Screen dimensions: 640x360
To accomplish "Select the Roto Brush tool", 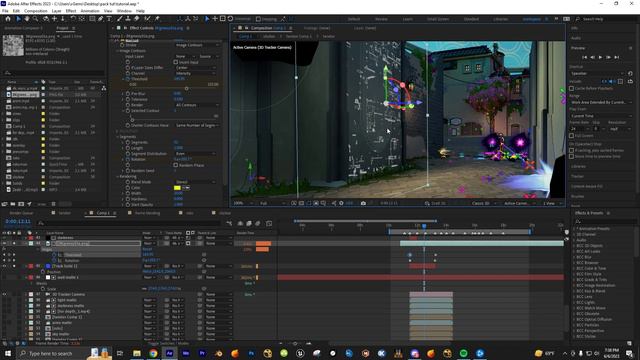I will 147,19.
